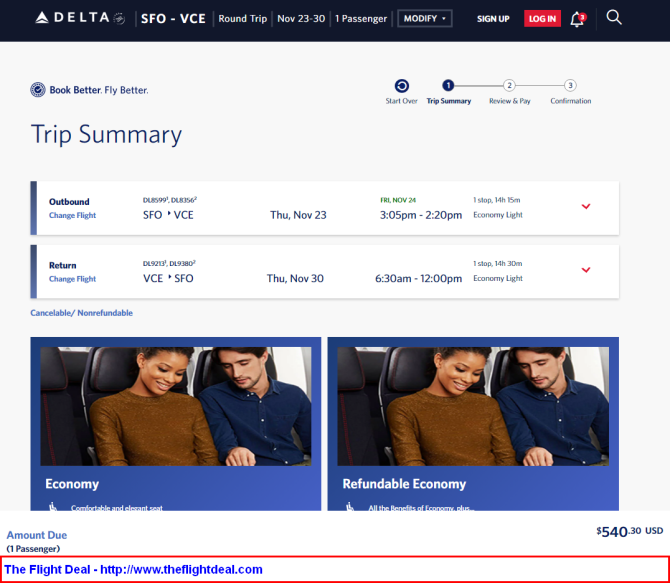Screen dimensions: 670x583
Task: Select step 3 Confirmation circle
Action: 570,85
